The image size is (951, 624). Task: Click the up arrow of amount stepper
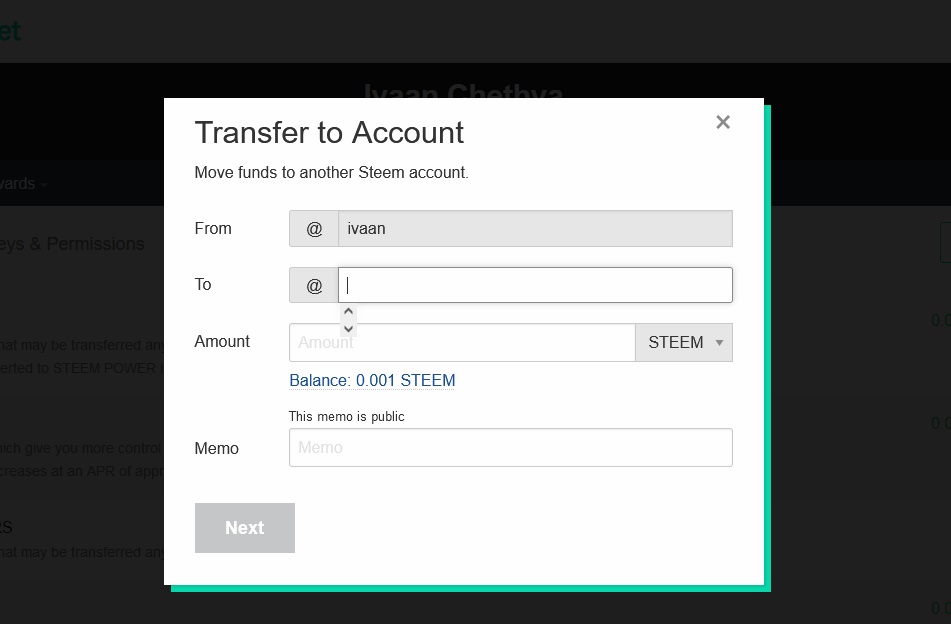(x=348, y=312)
